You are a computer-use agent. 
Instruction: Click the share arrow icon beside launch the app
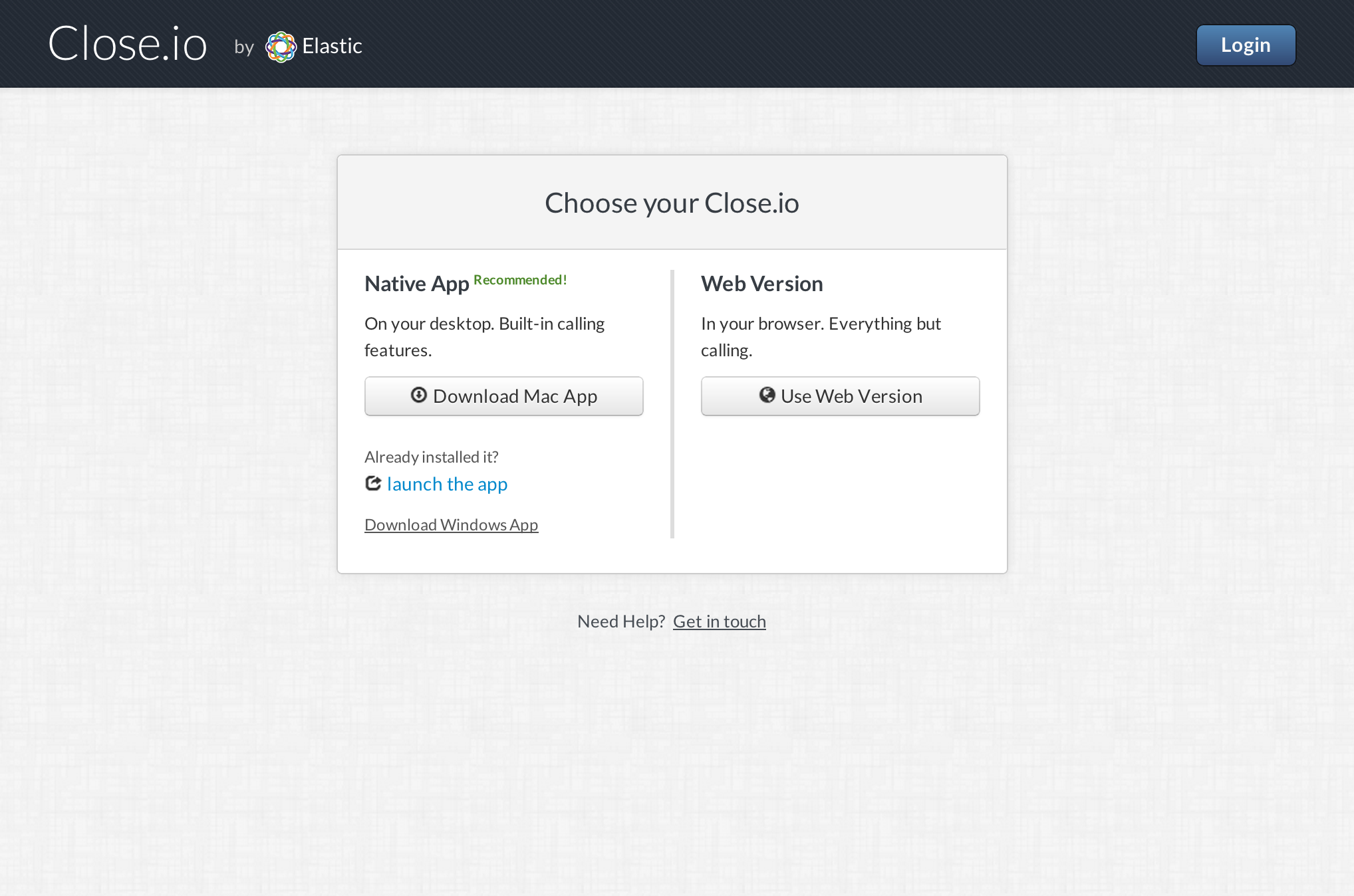(x=373, y=483)
